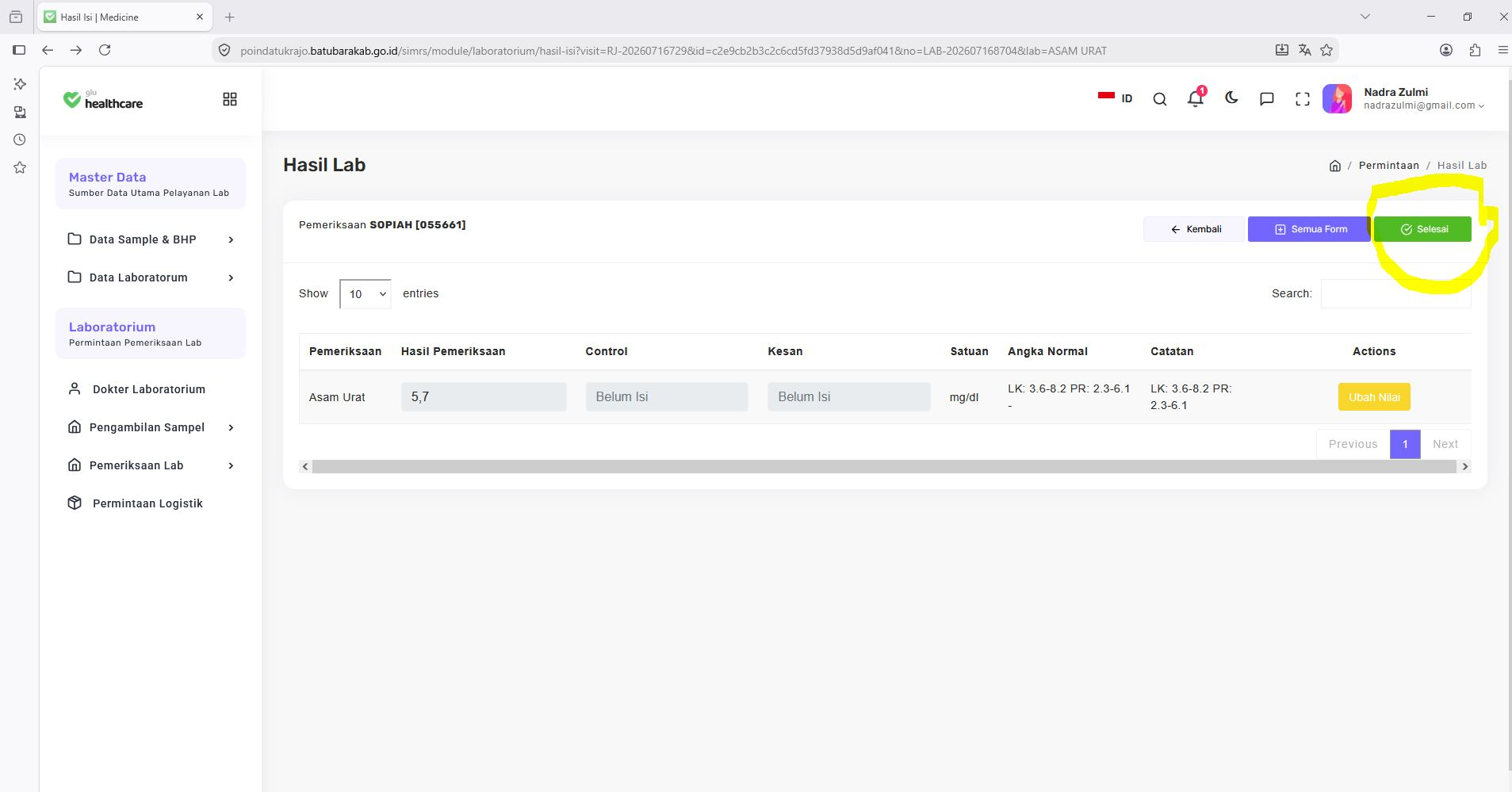Viewport: 1512px width, 792px height.
Task: Click the Control Belum Isi field
Action: (667, 396)
